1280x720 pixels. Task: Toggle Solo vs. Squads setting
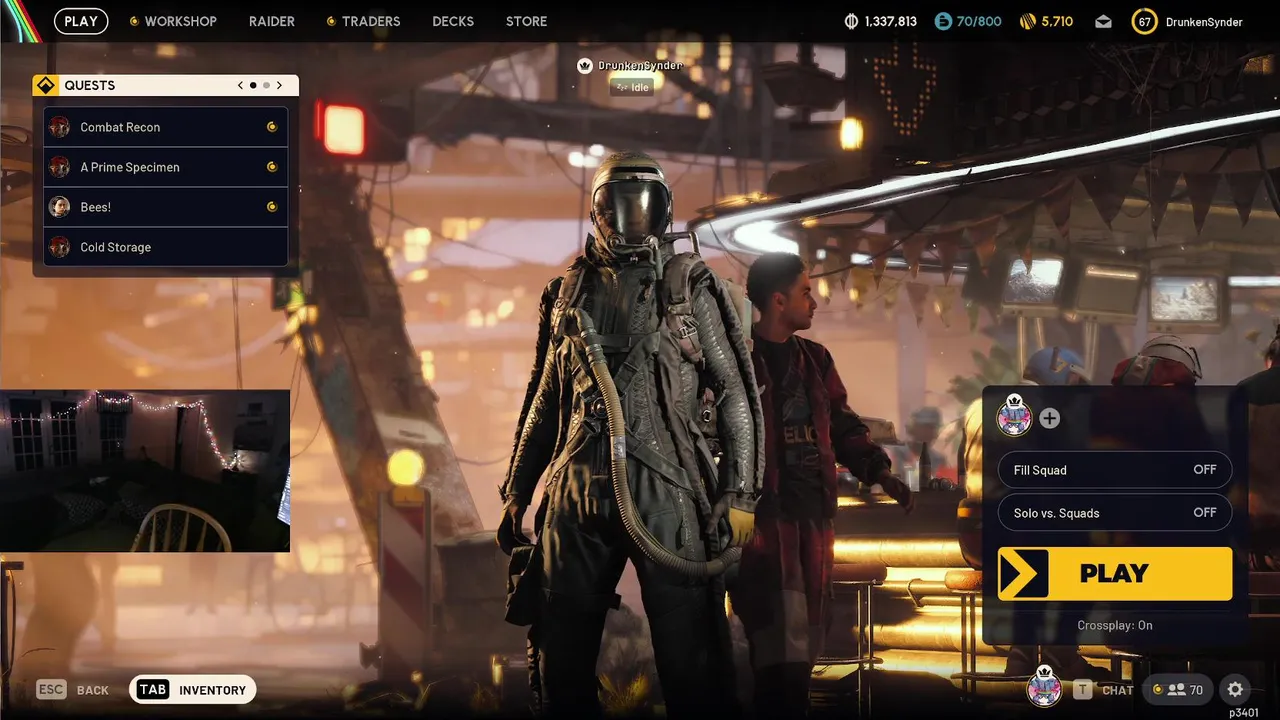1115,513
